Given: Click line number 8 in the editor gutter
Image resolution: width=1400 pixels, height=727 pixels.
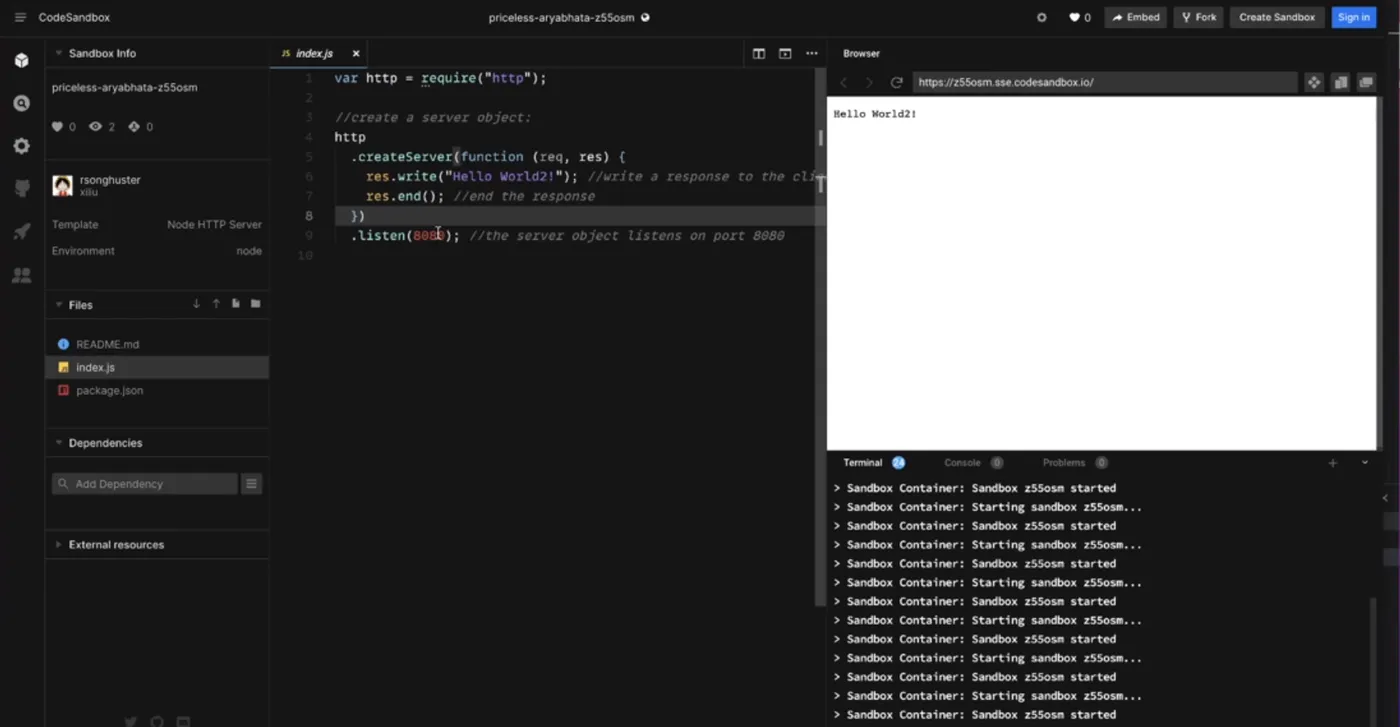Looking at the screenshot, I should click(309, 216).
